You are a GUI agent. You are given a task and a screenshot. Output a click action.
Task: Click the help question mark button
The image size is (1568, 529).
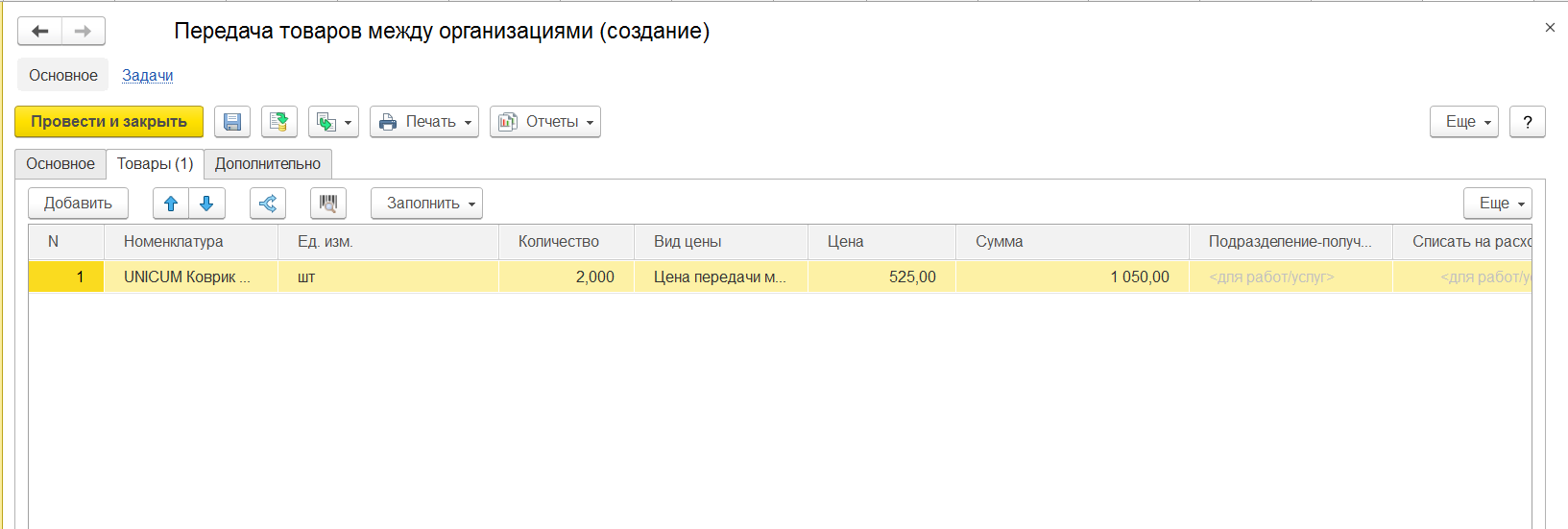1527,122
